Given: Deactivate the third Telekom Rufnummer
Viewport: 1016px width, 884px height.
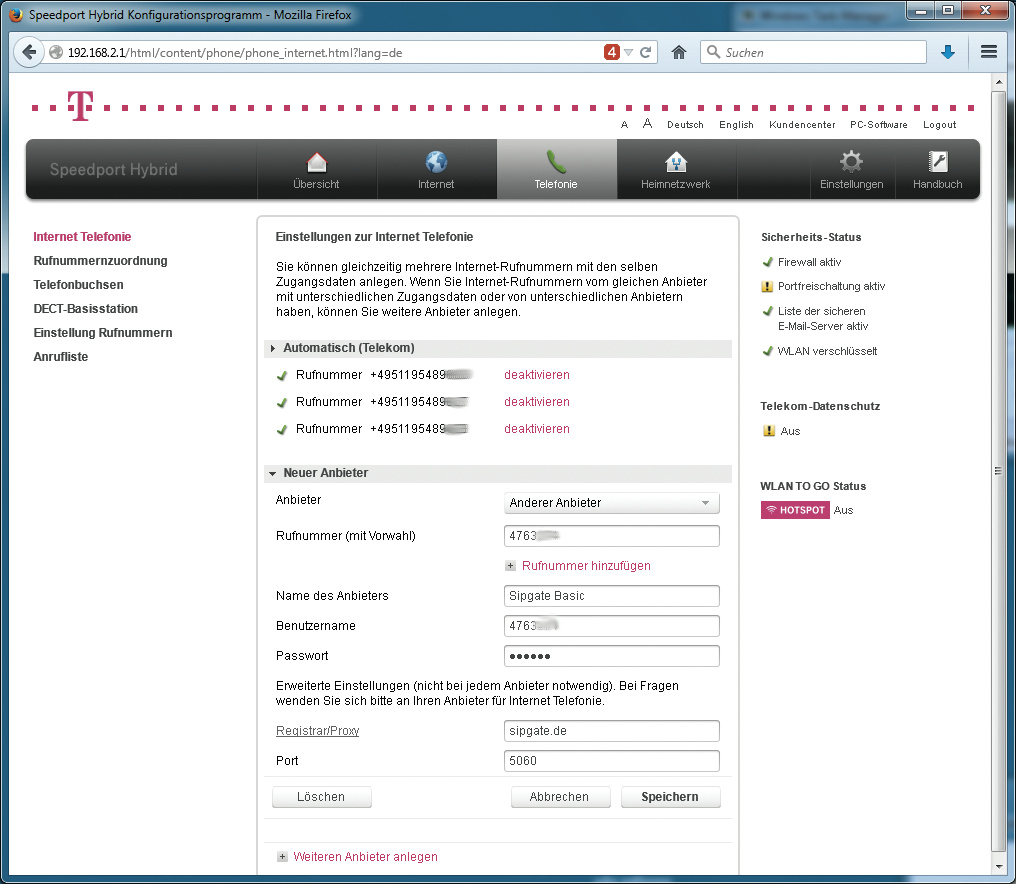Looking at the screenshot, I should click(x=537, y=429).
